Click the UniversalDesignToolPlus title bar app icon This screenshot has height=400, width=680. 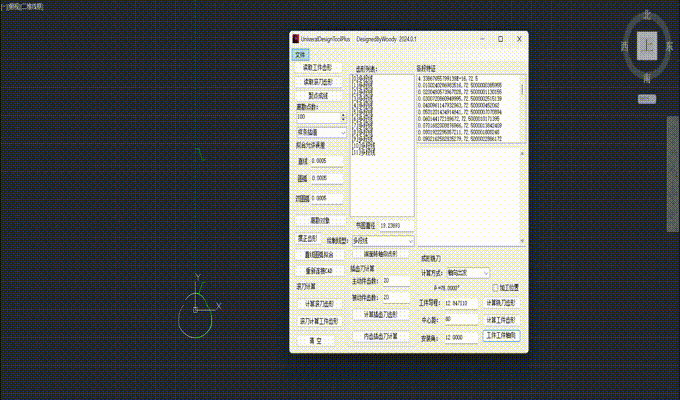coord(296,39)
